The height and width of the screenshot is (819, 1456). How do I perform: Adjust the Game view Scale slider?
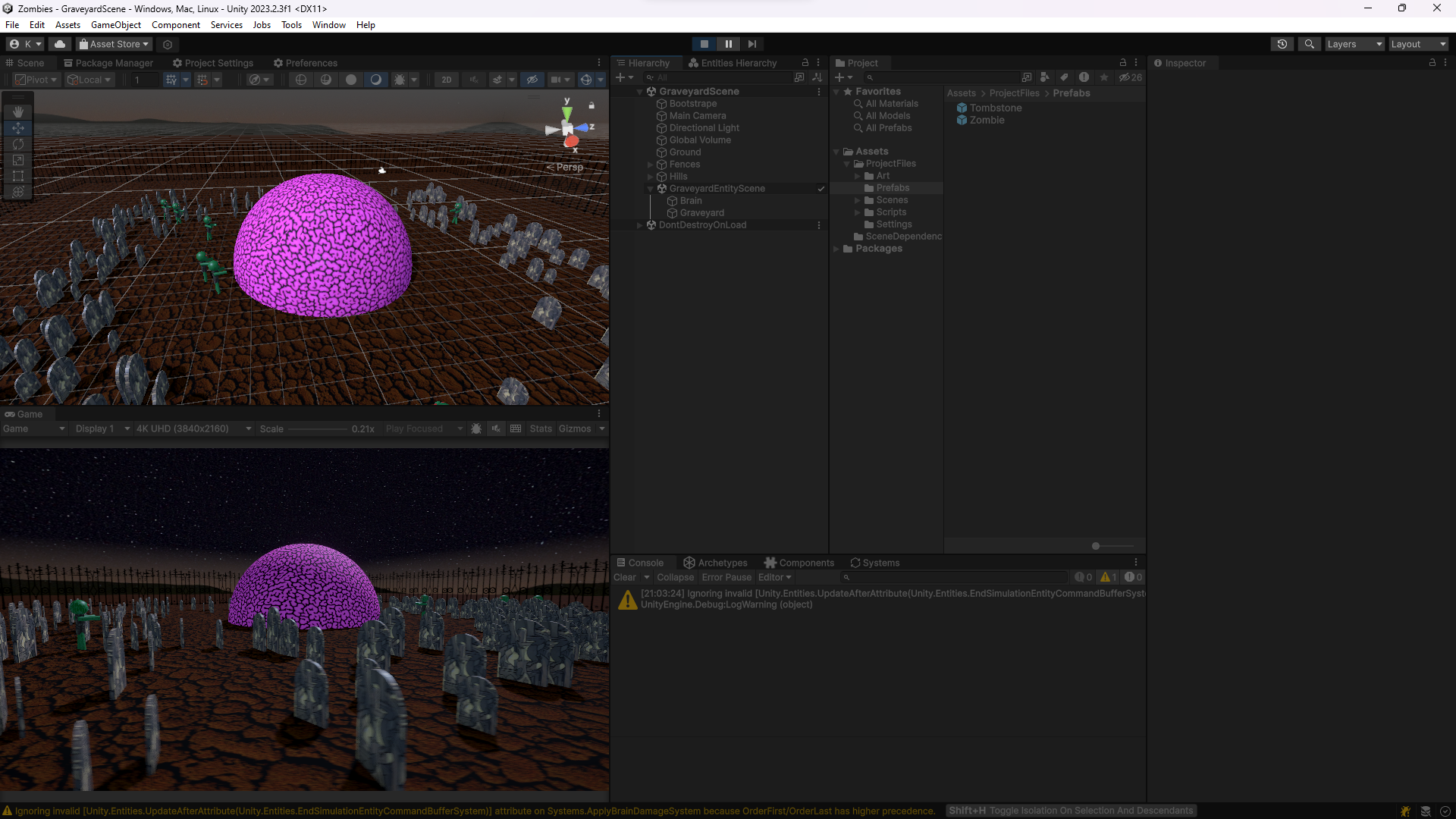coord(318,429)
